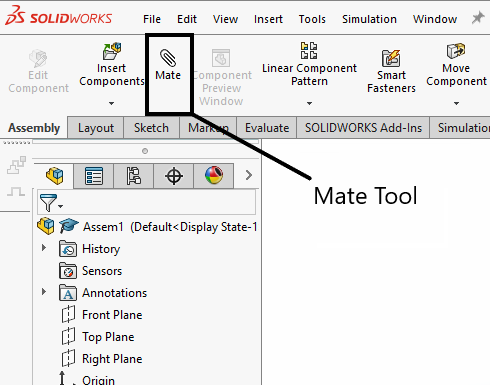490x385 pixels.
Task: Select Top Plane in the tree
Action: (x=108, y=337)
